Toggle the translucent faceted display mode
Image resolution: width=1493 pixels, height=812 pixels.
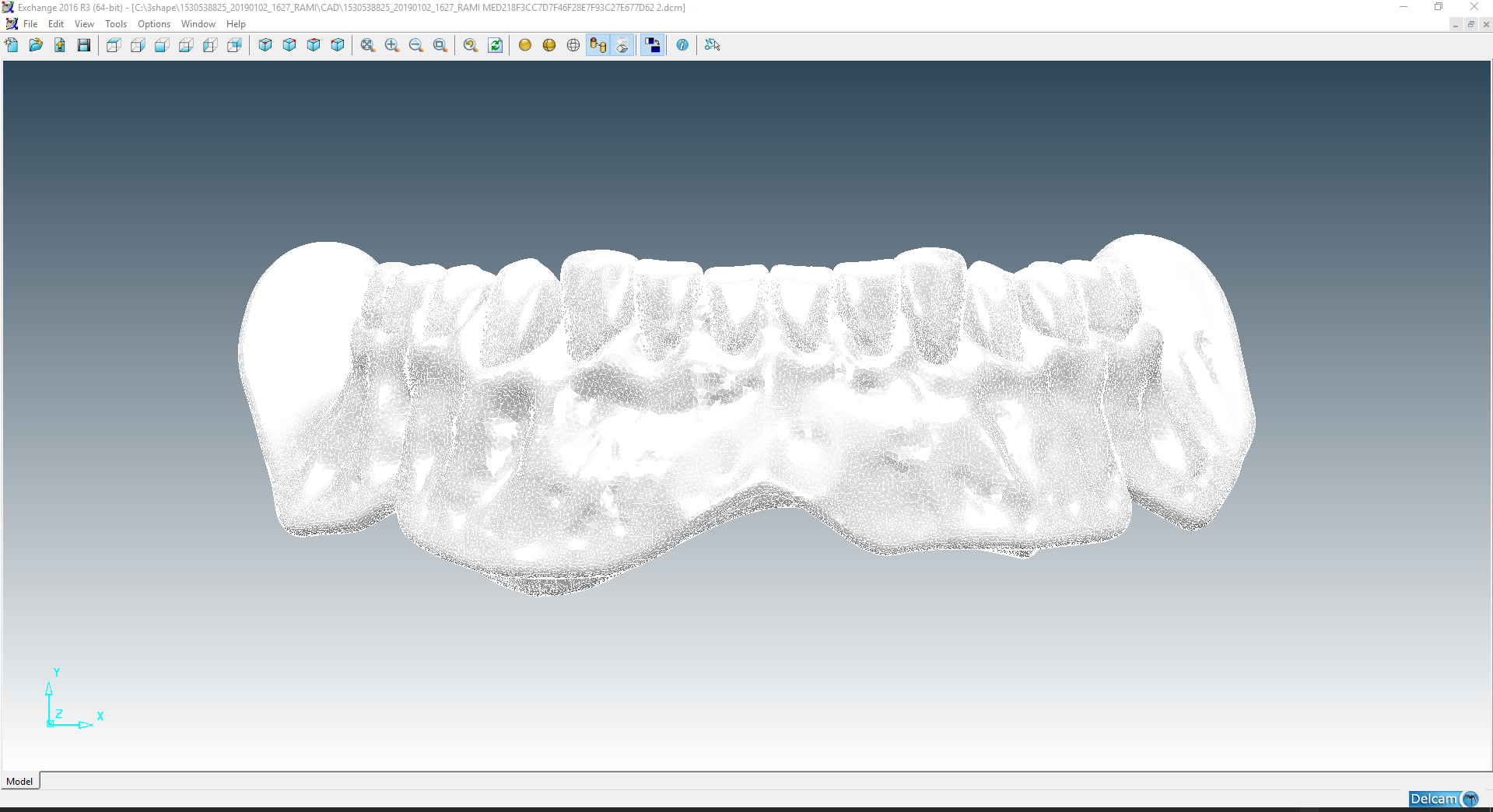[x=622, y=45]
